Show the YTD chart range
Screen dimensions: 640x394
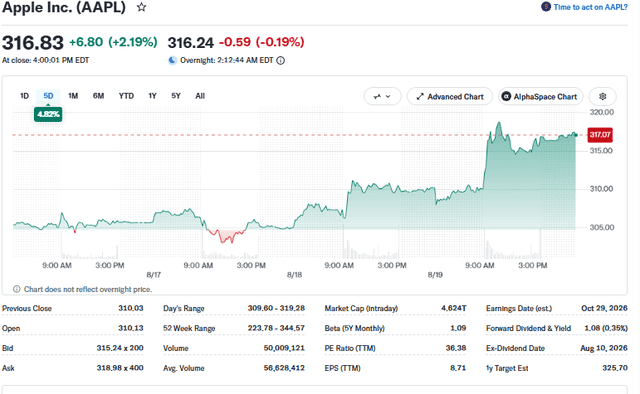[126, 96]
